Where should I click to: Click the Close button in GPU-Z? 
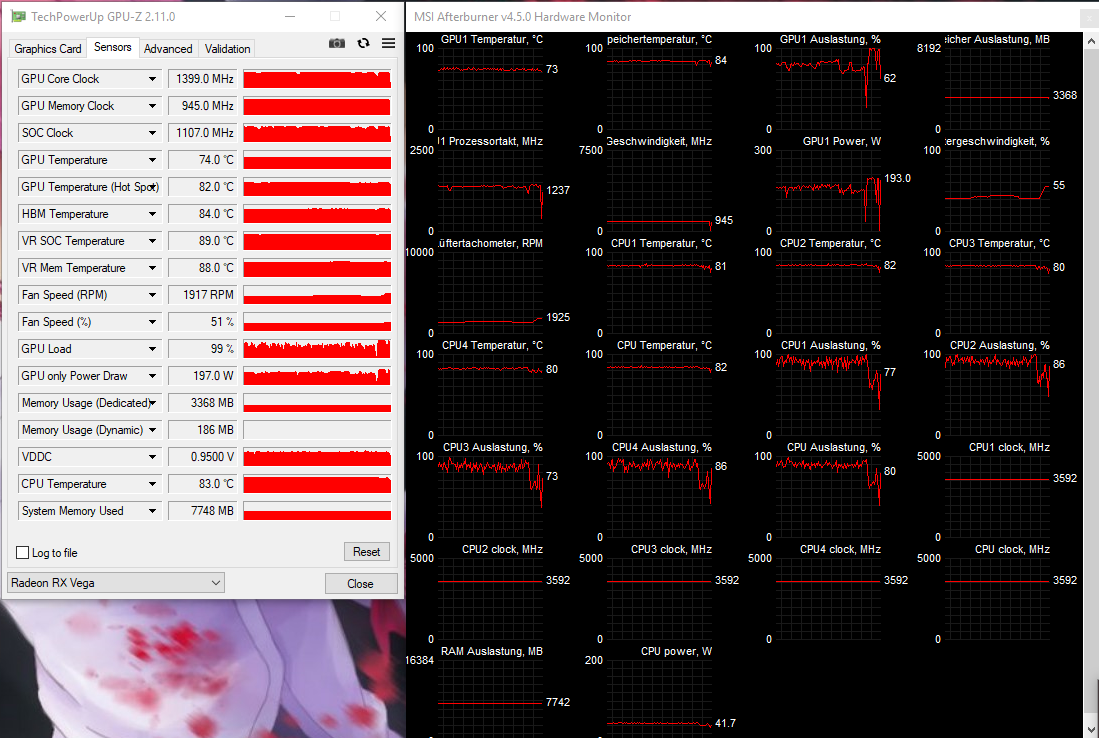point(361,583)
